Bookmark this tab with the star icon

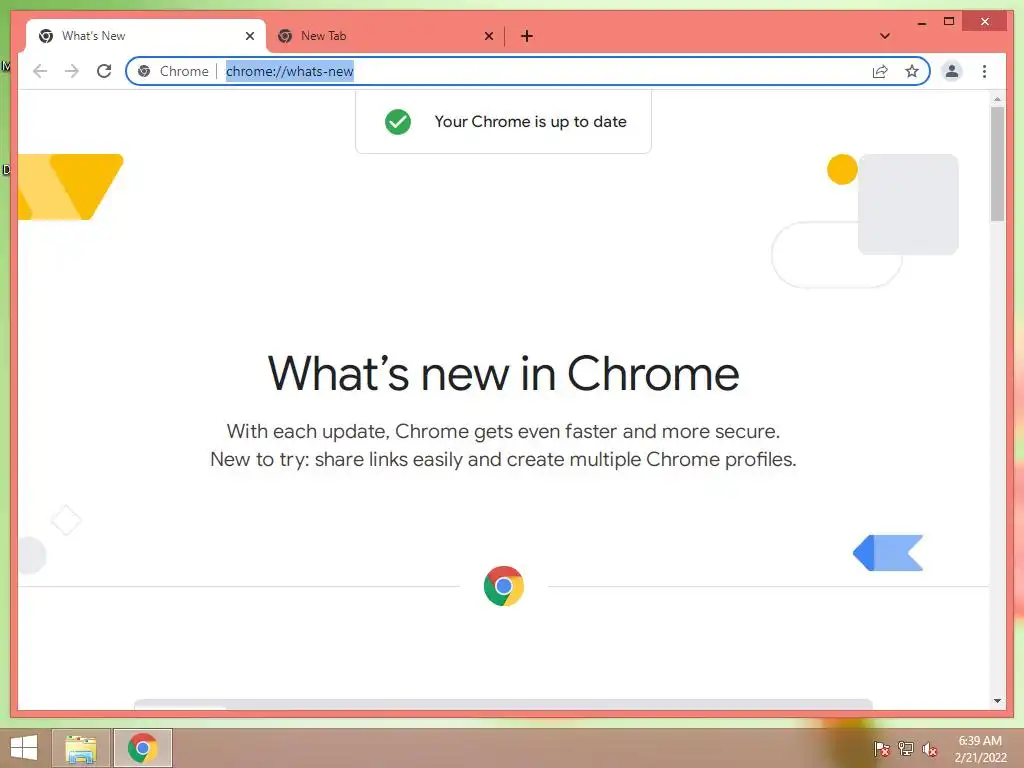pyautogui.click(x=912, y=71)
